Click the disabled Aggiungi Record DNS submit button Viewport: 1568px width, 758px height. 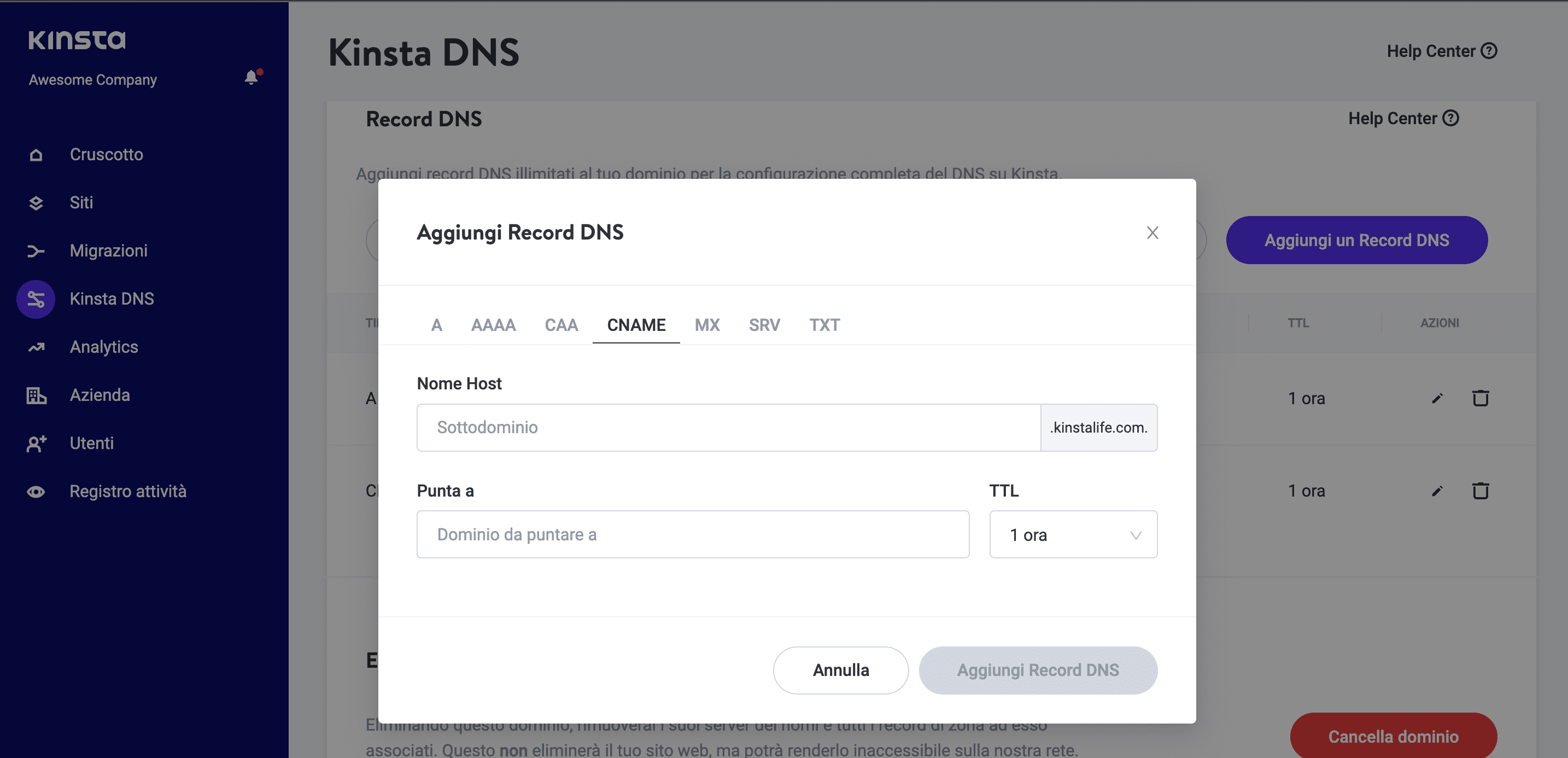1037,670
